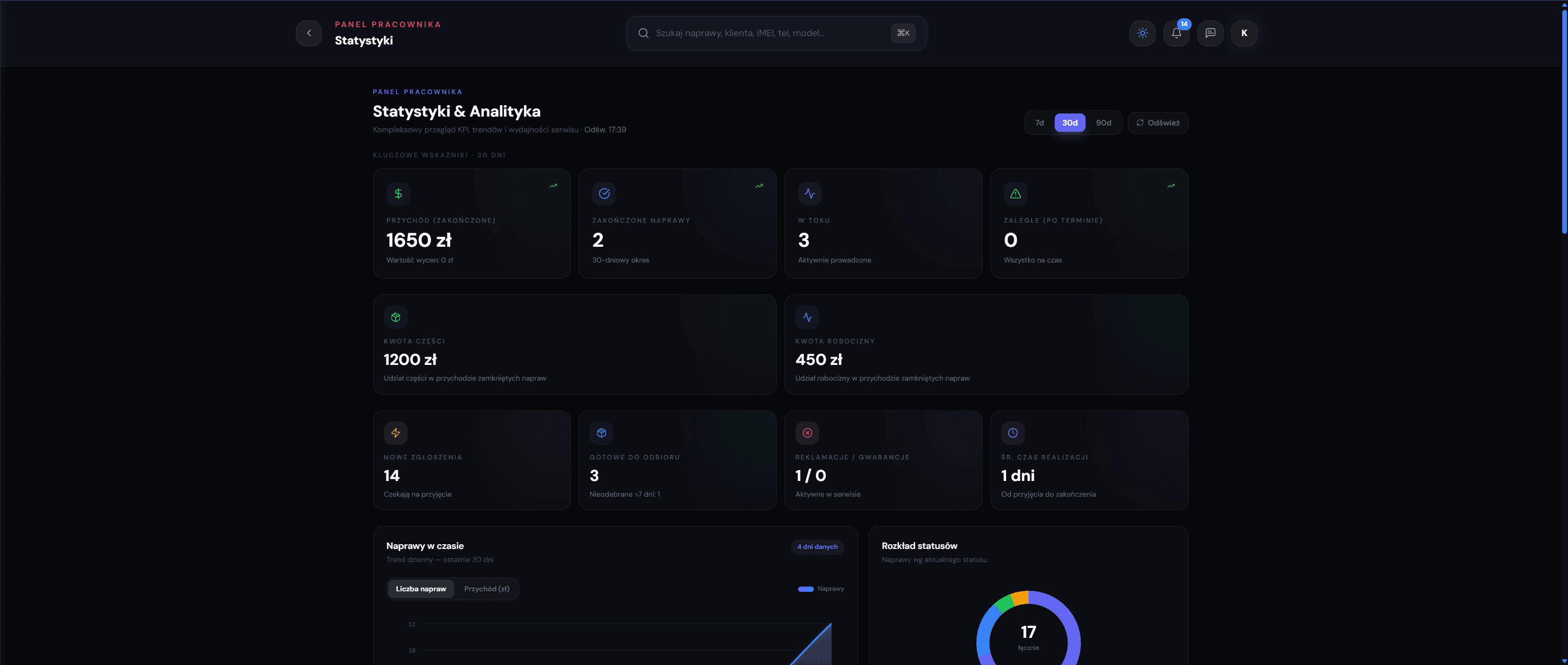
Task: Click the pulse icon on Kwota robocizny
Action: point(807,317)
